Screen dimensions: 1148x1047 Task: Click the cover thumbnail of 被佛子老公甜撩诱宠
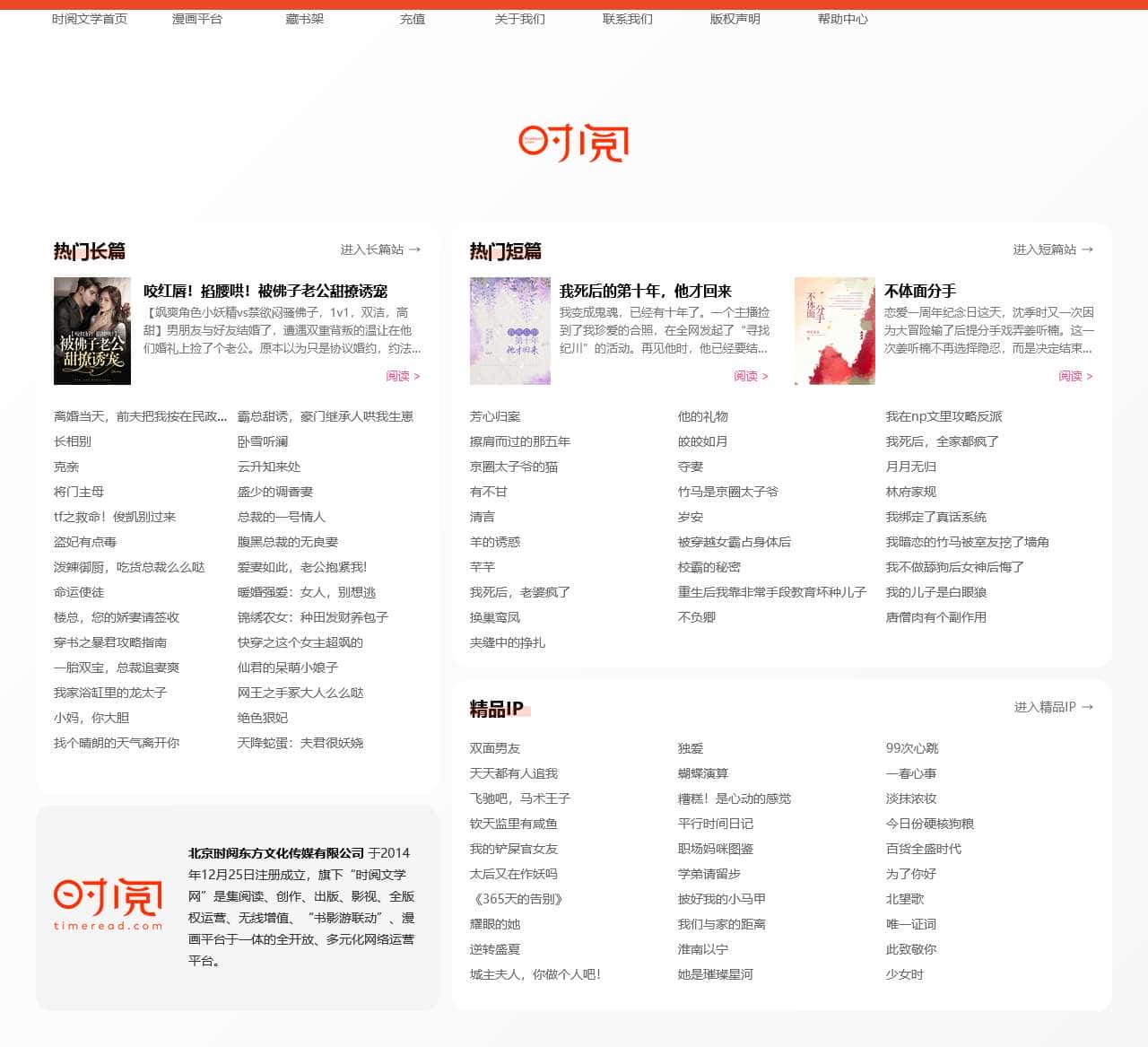click(x=92, y=330)
